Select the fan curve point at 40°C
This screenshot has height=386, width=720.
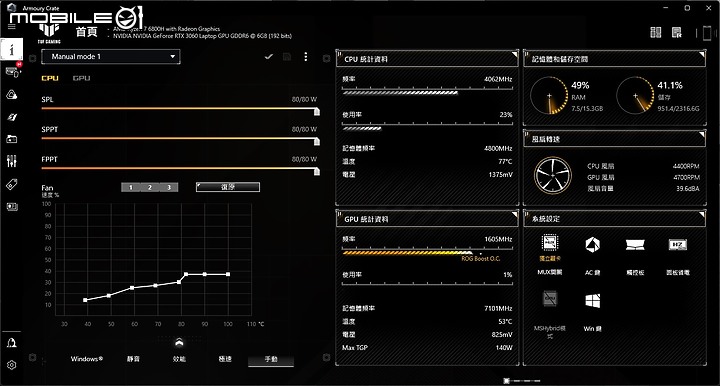click(x=85, y=300)
